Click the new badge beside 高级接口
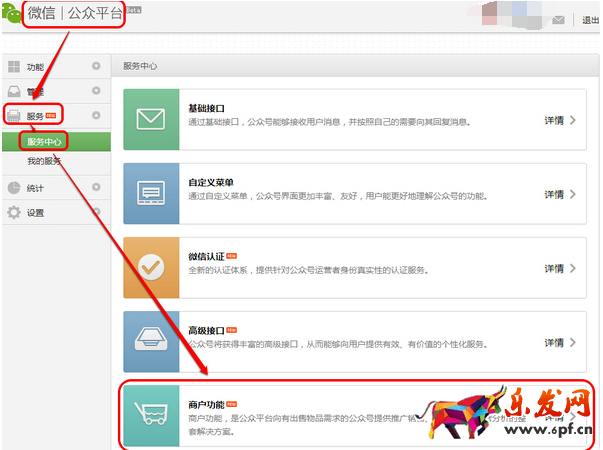The width and height of the screenshot is (603, 450). (x=232, y=330)
